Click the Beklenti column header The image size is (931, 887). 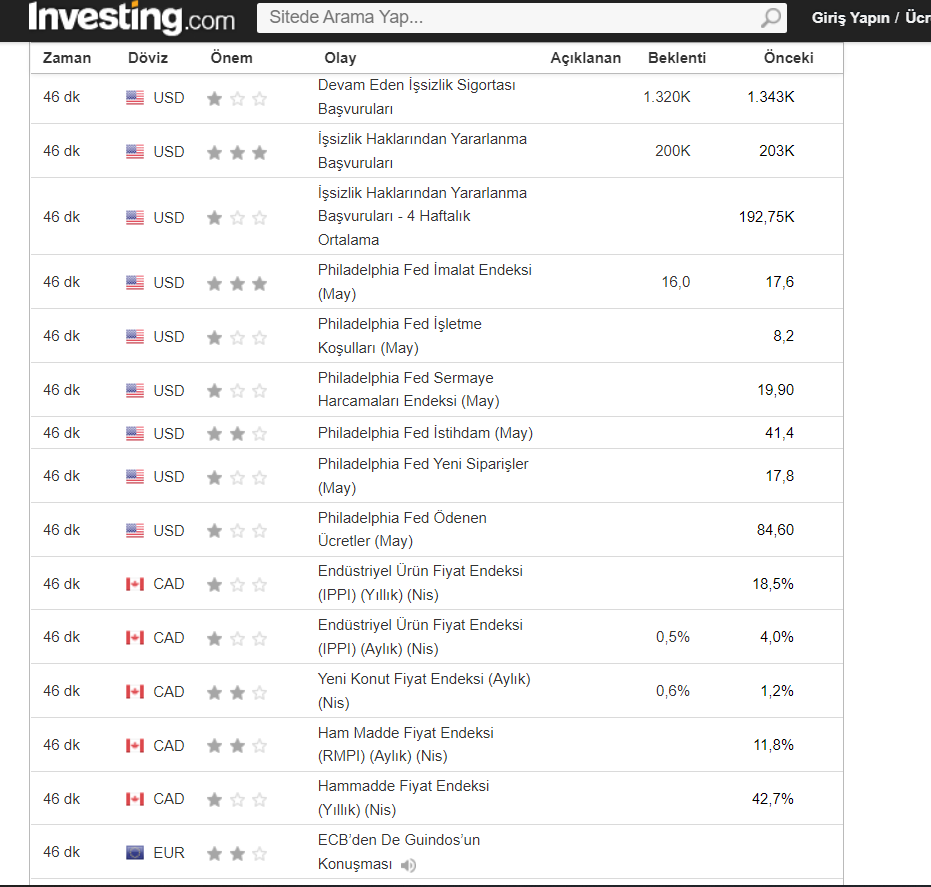tap(676, 58)
